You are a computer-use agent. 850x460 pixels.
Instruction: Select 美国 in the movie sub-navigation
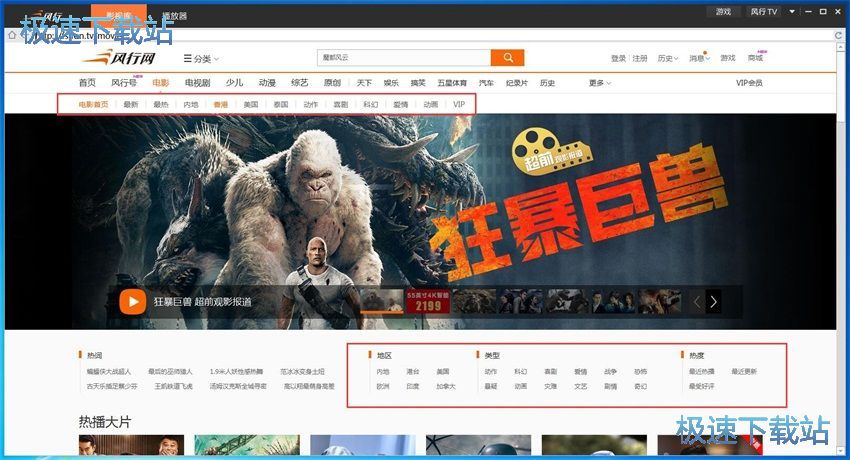(250, 105)
